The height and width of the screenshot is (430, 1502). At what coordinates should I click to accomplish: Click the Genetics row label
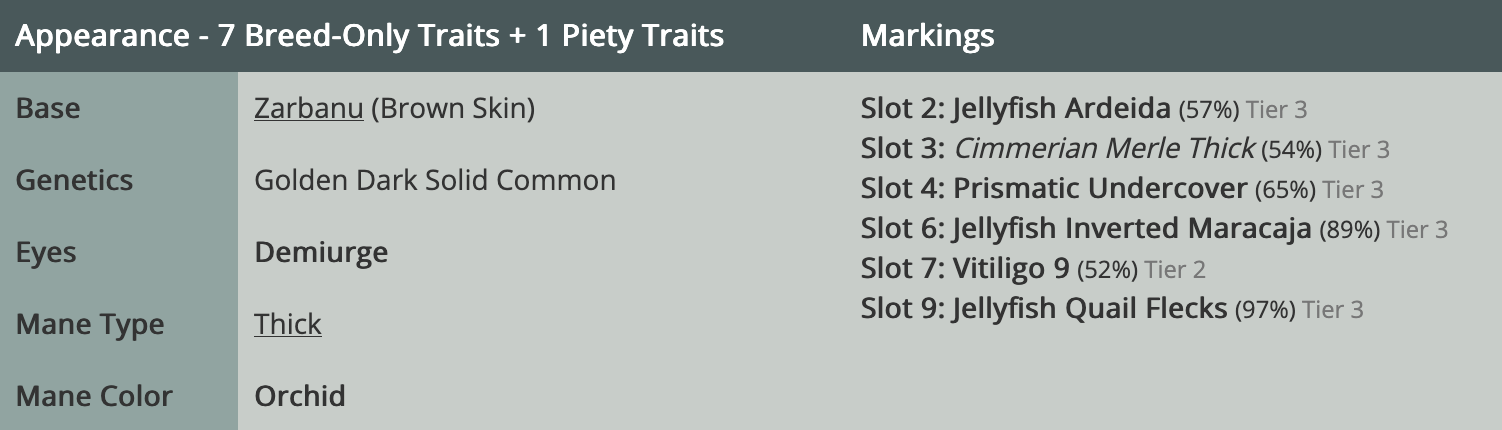74,180
